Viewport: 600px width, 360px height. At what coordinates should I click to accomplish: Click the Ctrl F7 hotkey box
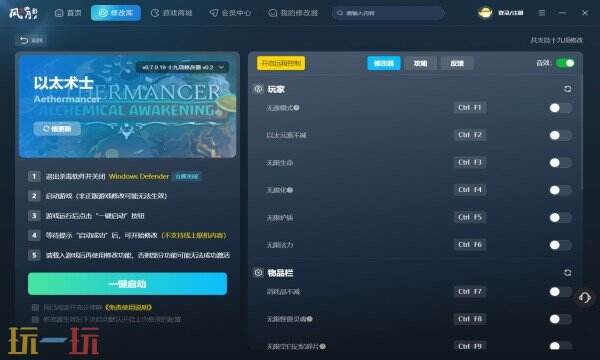click(x=470, y=292)
